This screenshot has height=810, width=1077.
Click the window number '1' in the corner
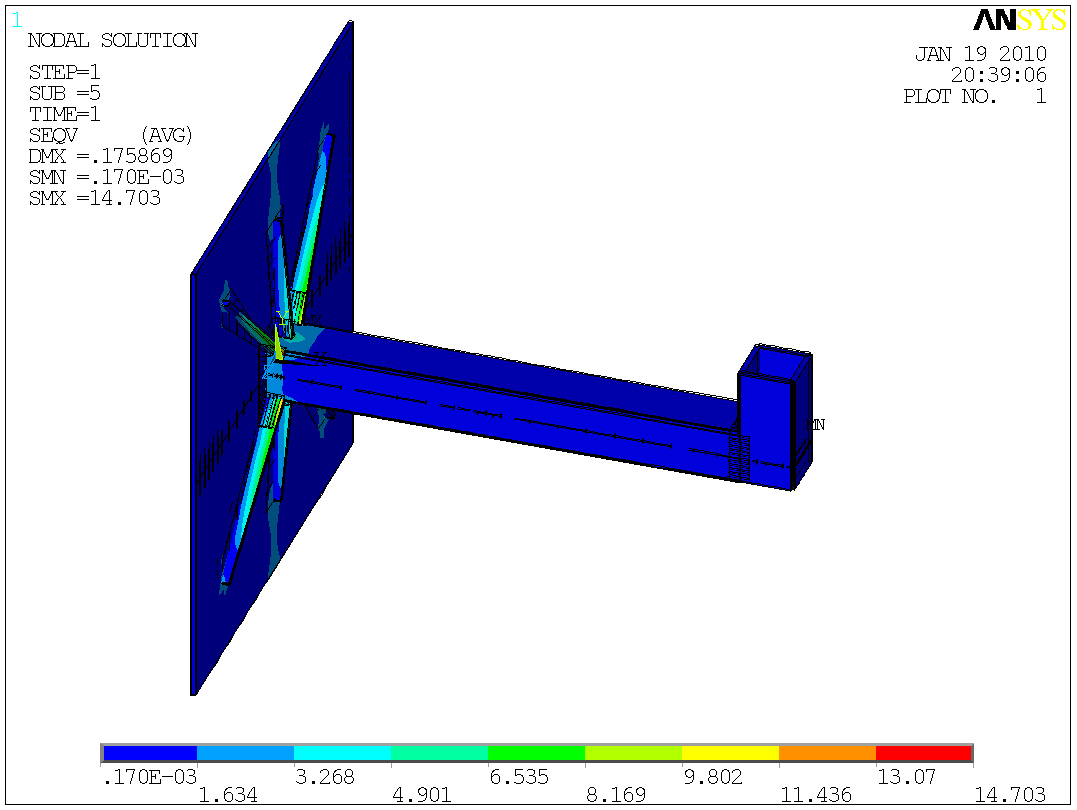(16, 21)
